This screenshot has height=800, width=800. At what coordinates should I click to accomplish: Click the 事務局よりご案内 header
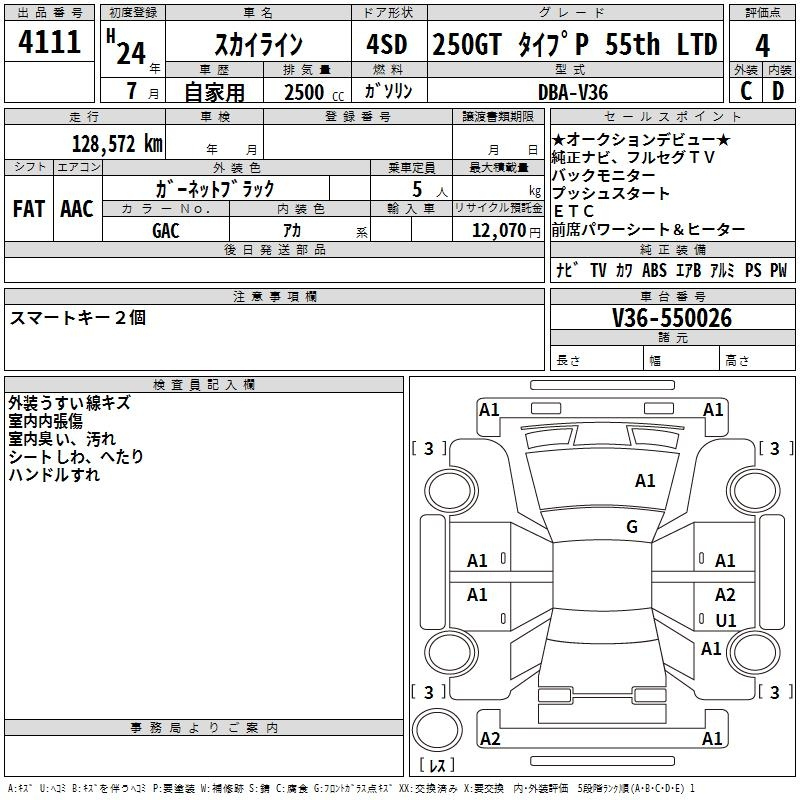coord(204,728)
